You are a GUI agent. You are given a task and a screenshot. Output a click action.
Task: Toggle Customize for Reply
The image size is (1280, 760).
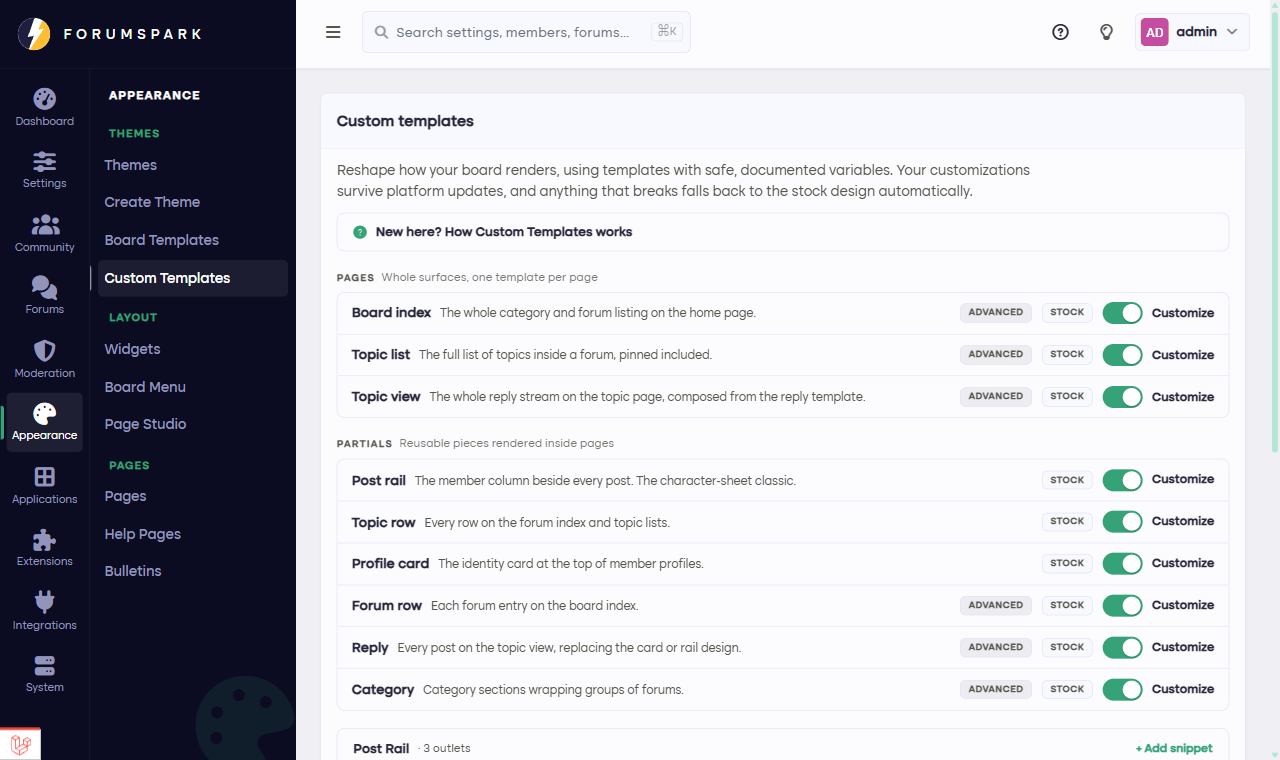pyautogui.click(x=1122, y=648)
